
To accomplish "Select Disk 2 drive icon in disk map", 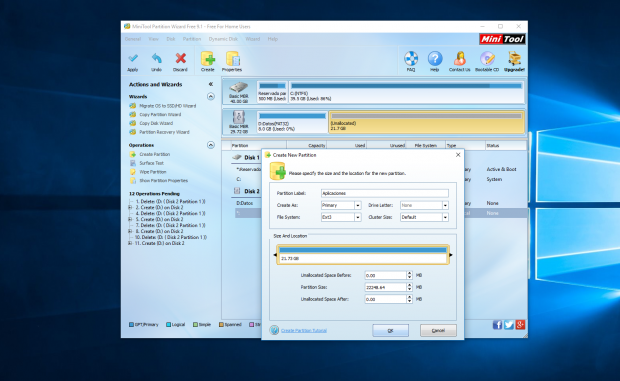I will click(239, 117).
